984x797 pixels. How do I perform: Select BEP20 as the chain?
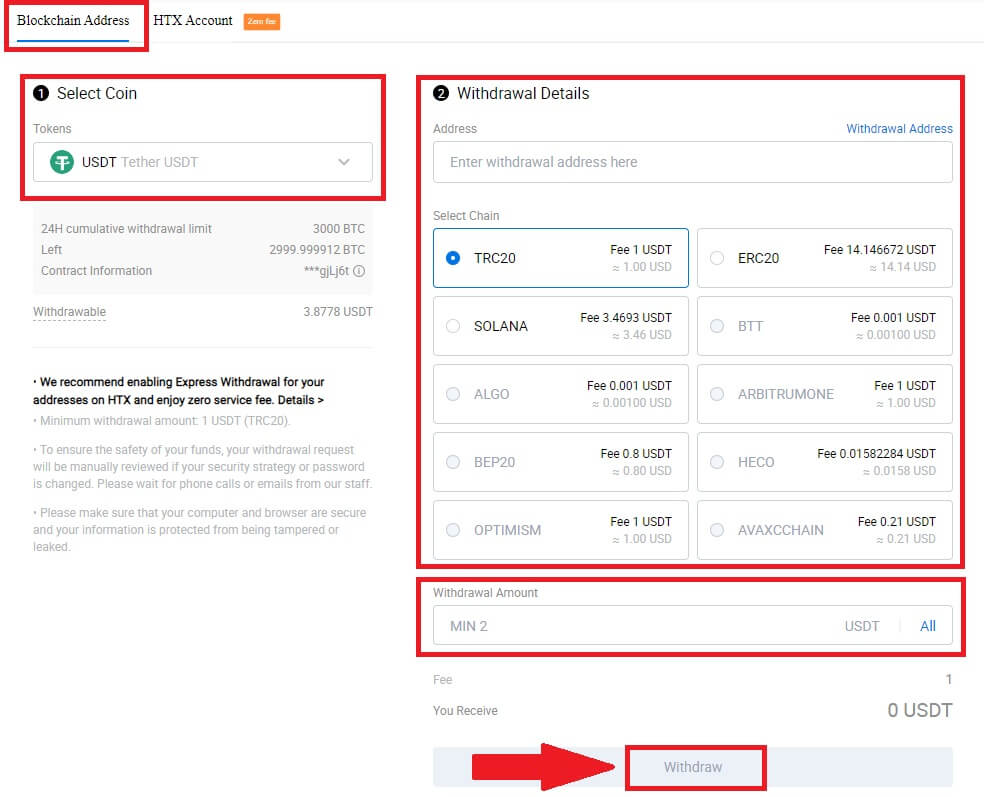[x=453, y=461]
